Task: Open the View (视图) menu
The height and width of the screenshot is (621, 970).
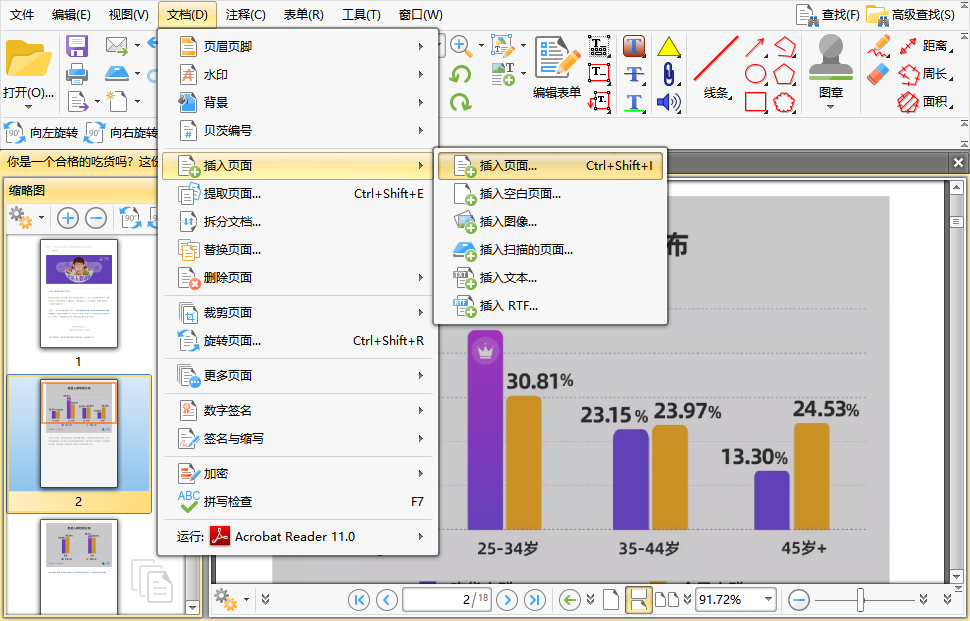Action: point(129,15)
